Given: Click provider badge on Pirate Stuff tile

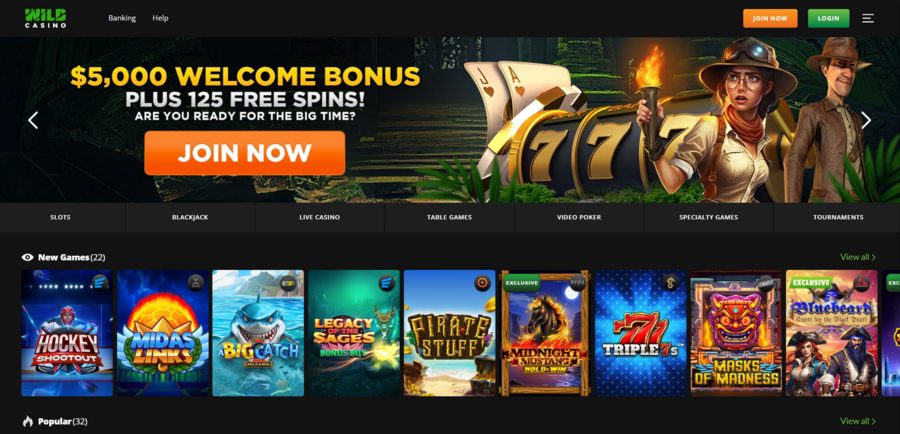Looking at the screenshot, I should (483, 282).
